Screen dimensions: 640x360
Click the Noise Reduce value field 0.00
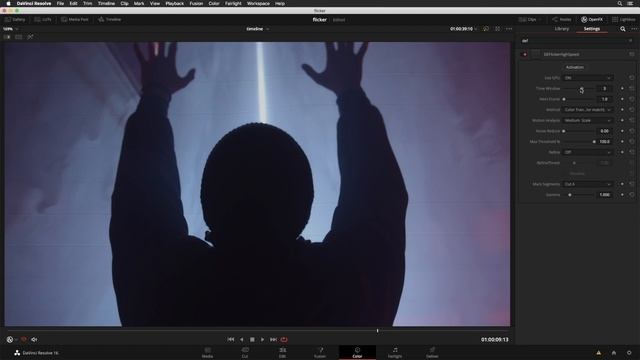click(604, 131)
